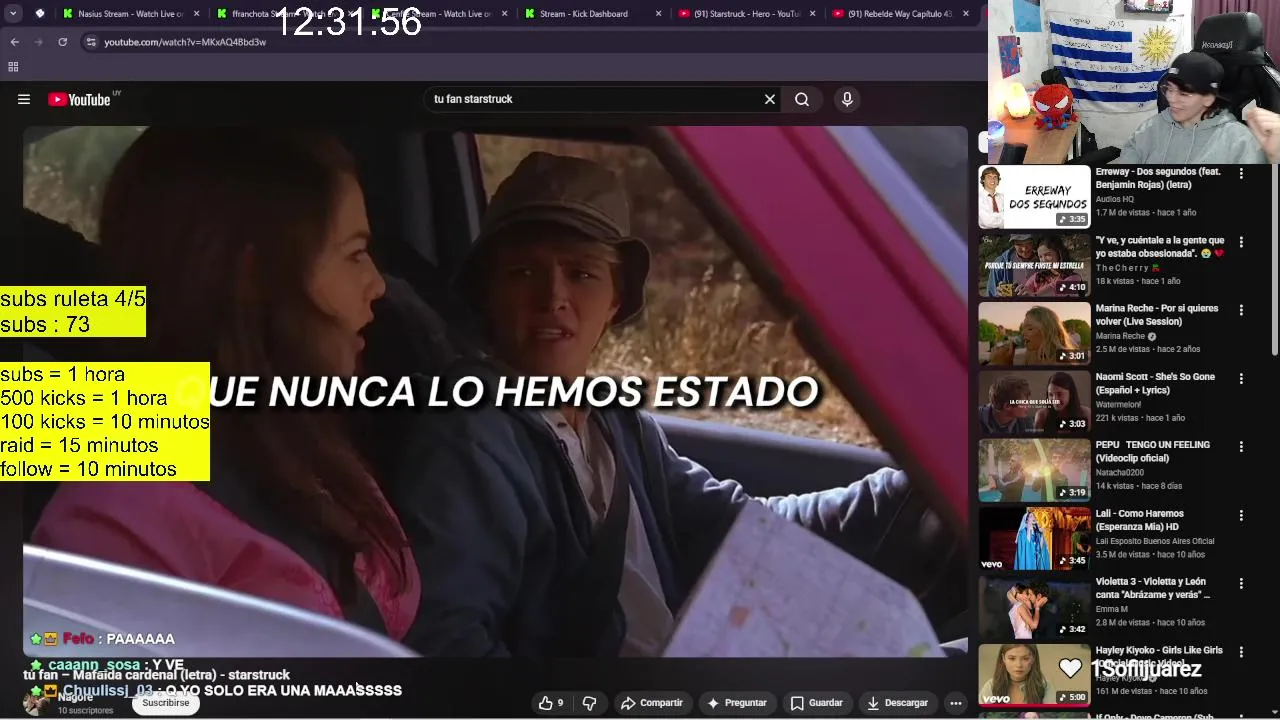Like the video with the thumbs up button

click(551, 703)
